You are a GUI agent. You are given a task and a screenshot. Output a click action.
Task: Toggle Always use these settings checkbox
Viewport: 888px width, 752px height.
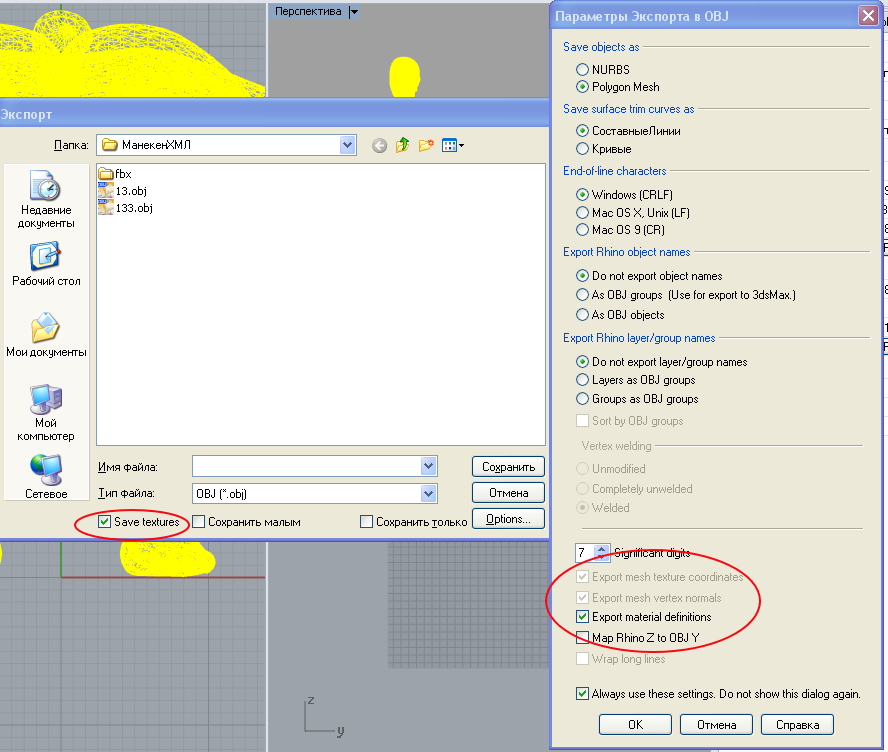click(582, 693)
